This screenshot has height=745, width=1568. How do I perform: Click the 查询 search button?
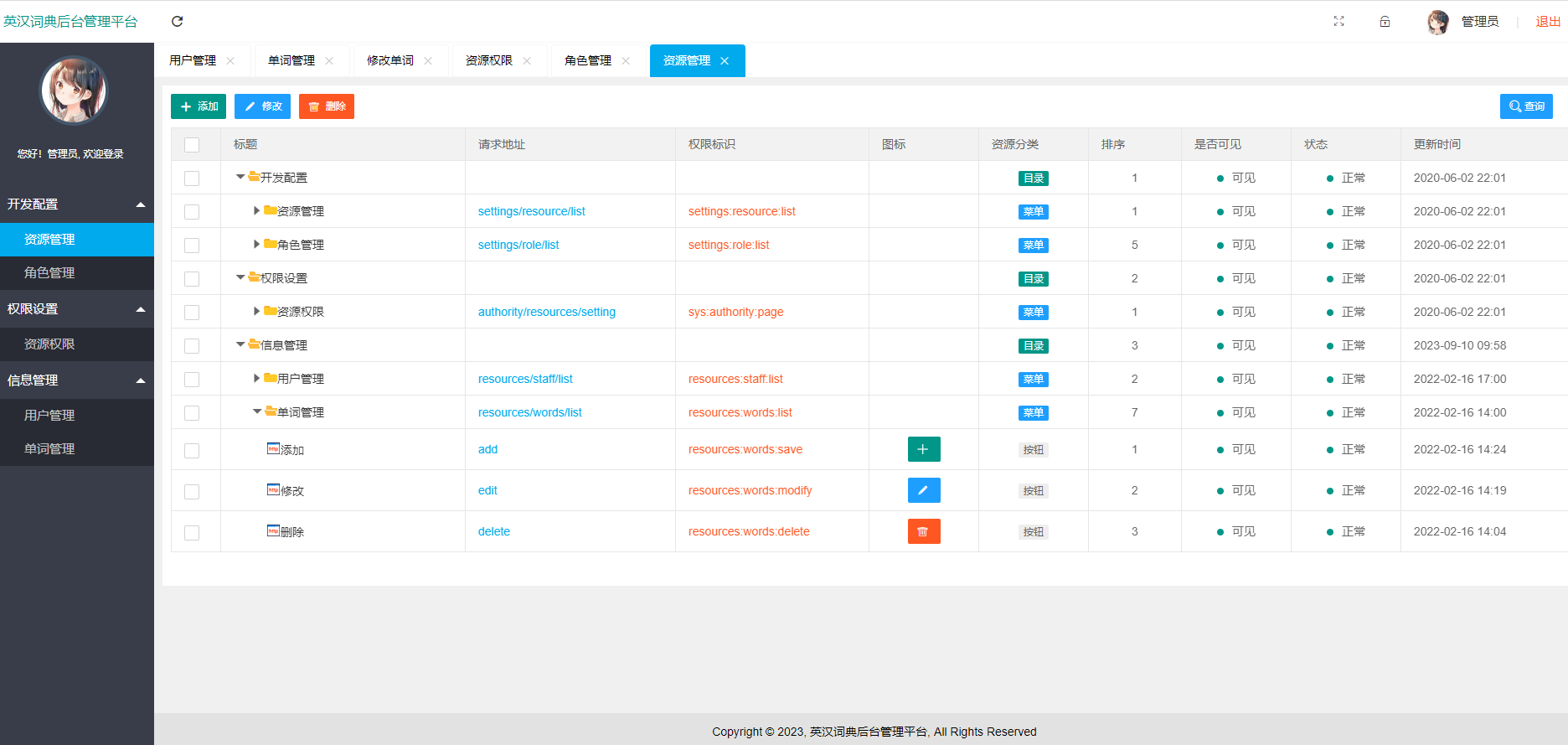tap(1526, 106)
